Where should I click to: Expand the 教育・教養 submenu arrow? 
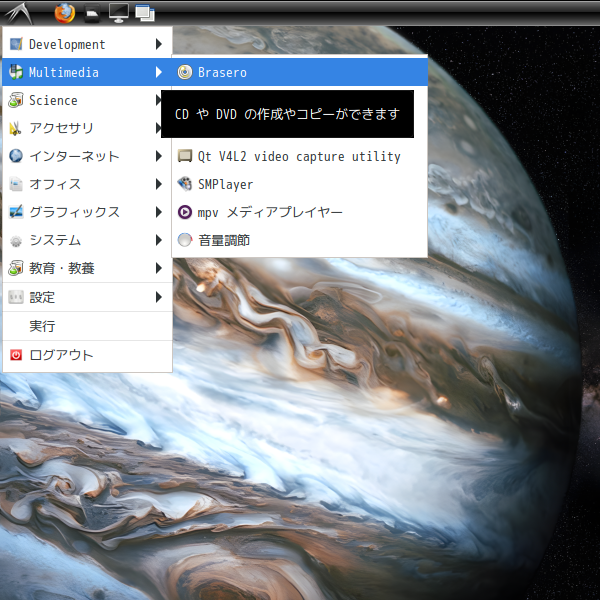point(159,268)
